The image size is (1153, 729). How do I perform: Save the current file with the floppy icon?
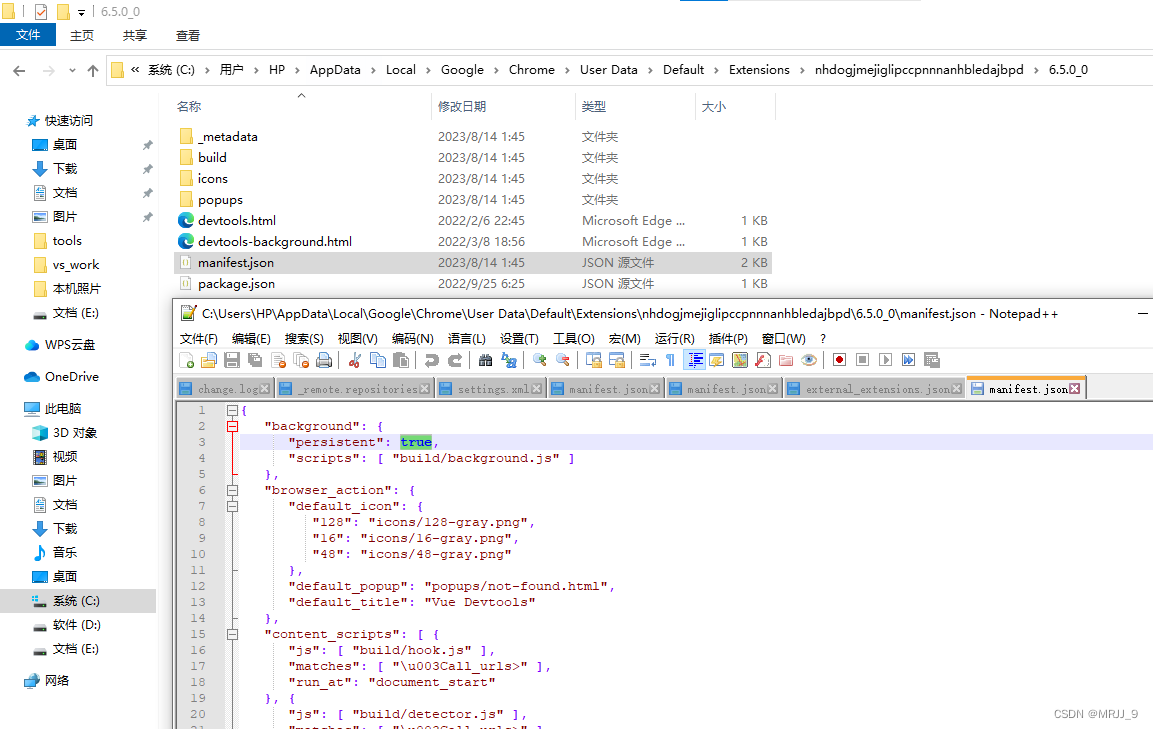point(232,360)
